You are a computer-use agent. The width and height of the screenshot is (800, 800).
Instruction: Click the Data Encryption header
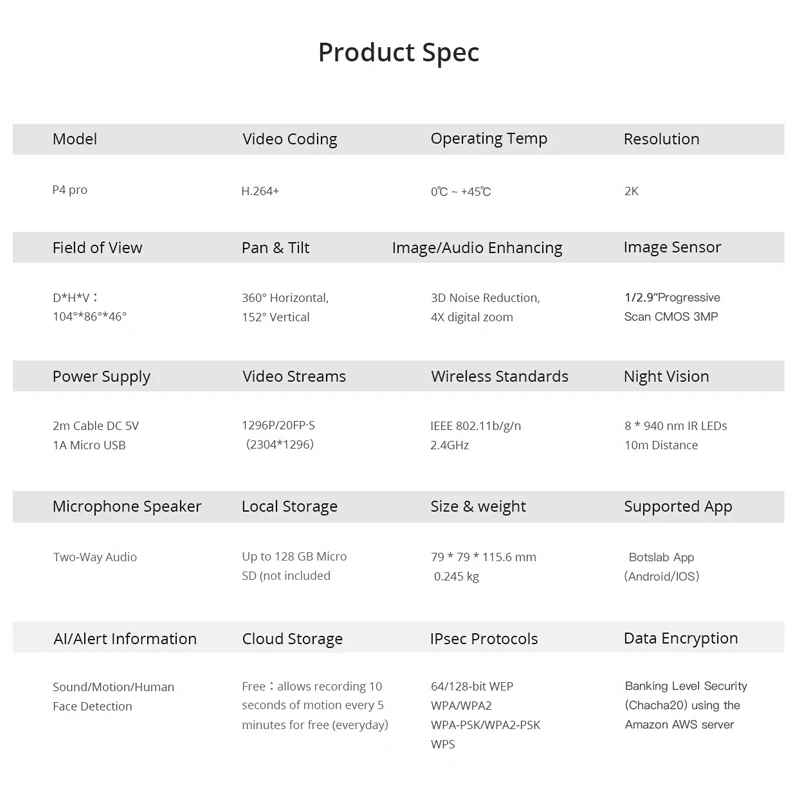(681, 638)
